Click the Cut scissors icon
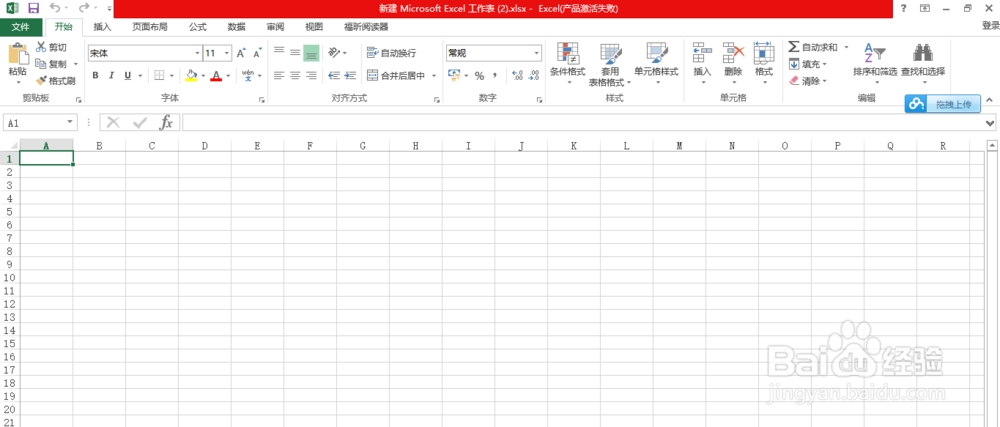 click(41, 47)
